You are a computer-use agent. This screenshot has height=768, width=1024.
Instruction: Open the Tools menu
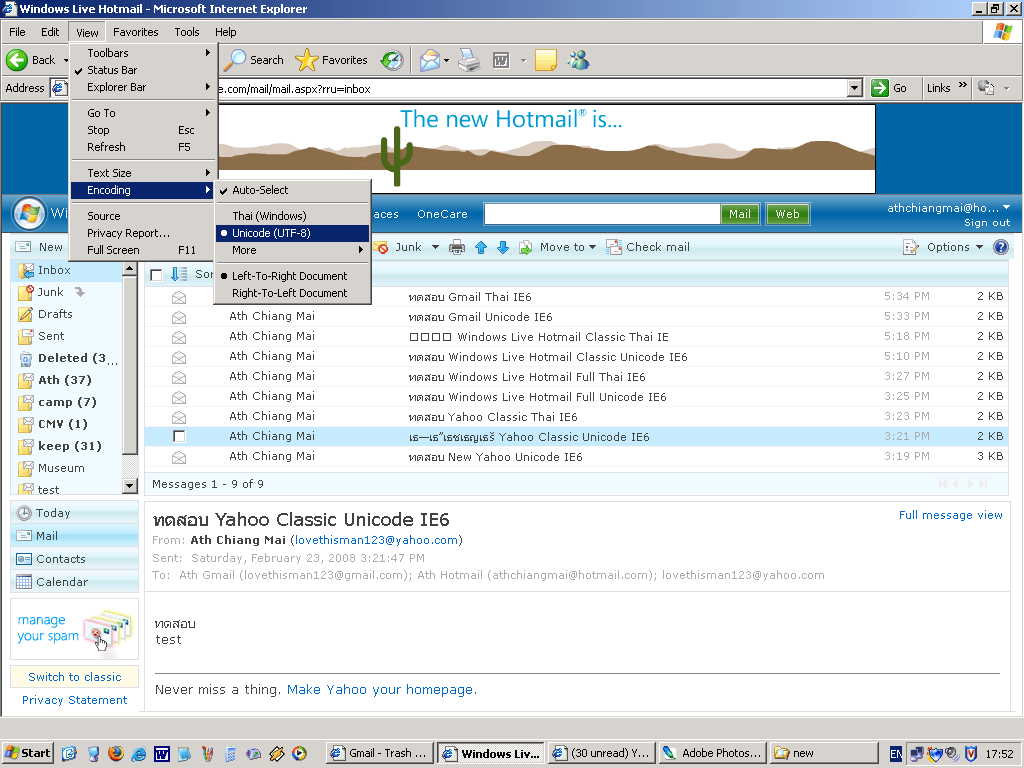[187, 32]
